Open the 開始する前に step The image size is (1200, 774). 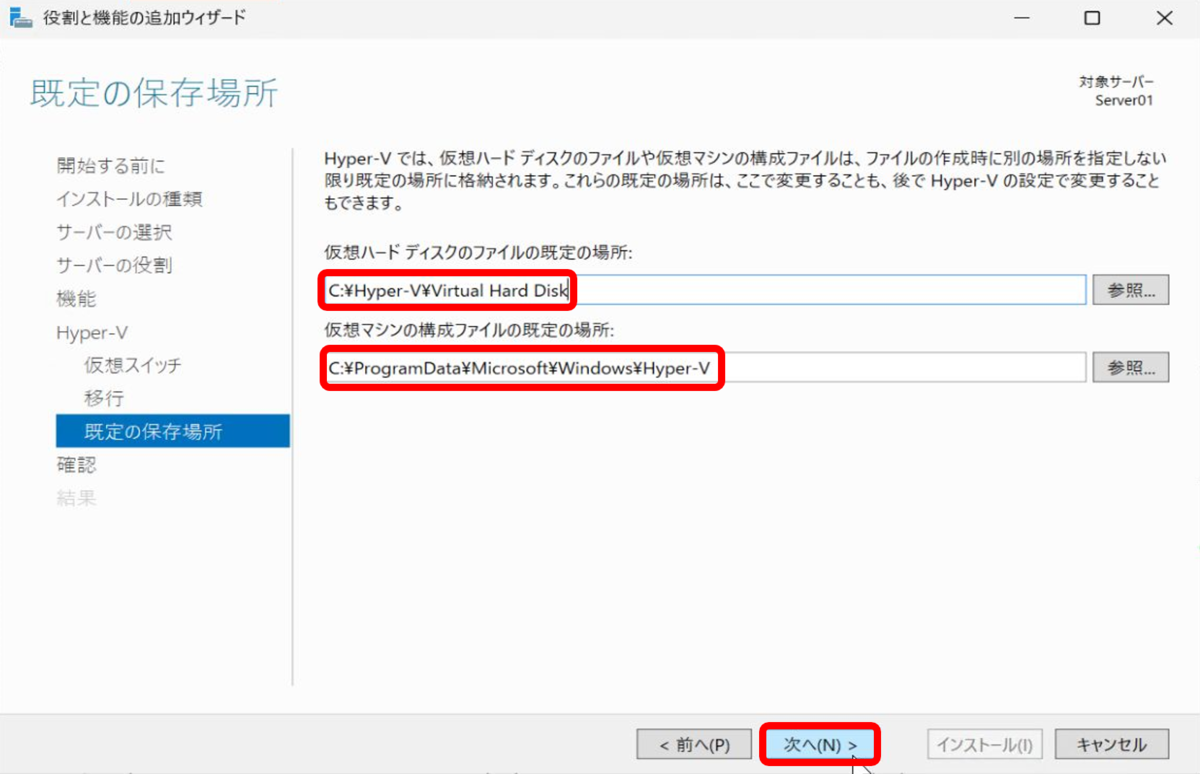click(111, 166)
